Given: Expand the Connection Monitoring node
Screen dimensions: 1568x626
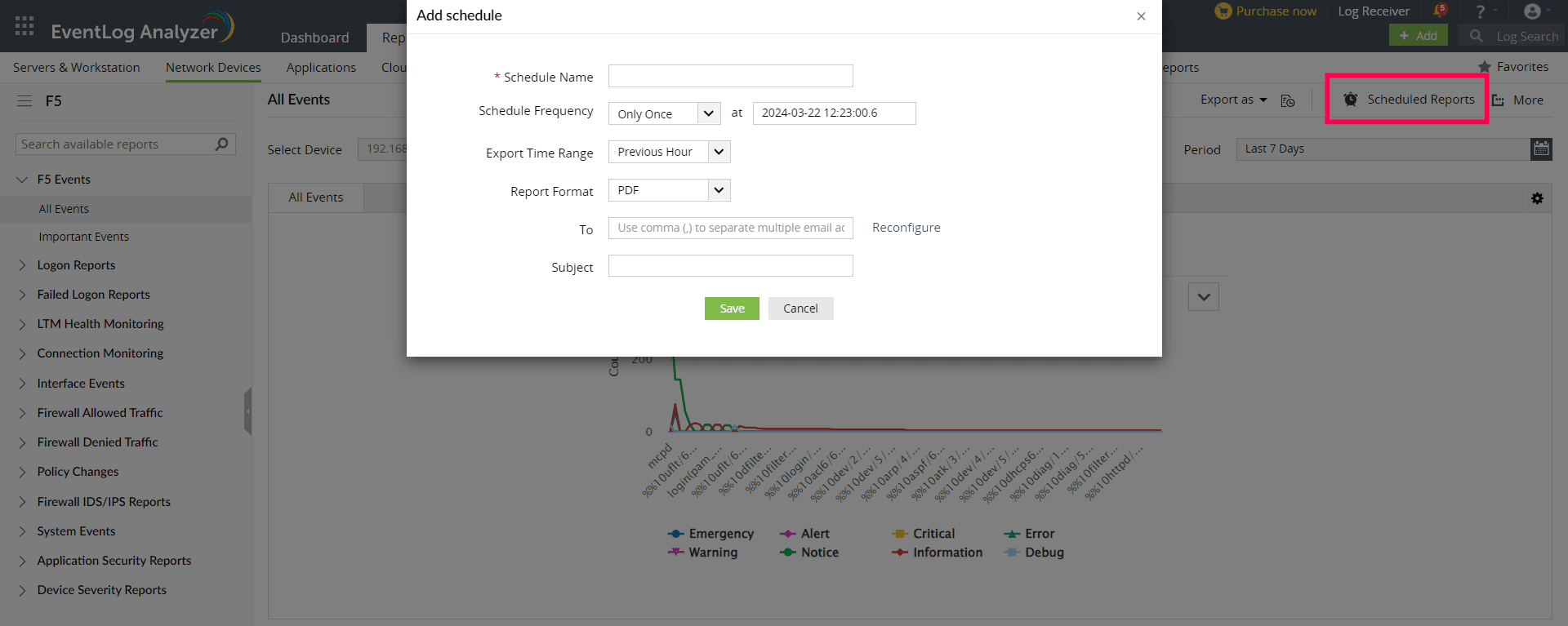Looking at the screenshot, I should pyautogui.click(x=22, y=353).
